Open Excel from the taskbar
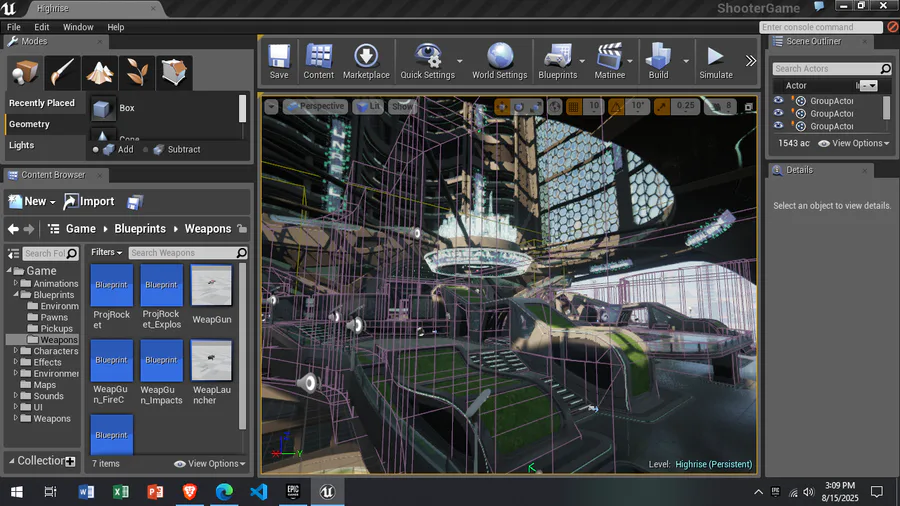The height and width of the screenshot is (506, 900). pyautogui.click(x=121, y=492)
